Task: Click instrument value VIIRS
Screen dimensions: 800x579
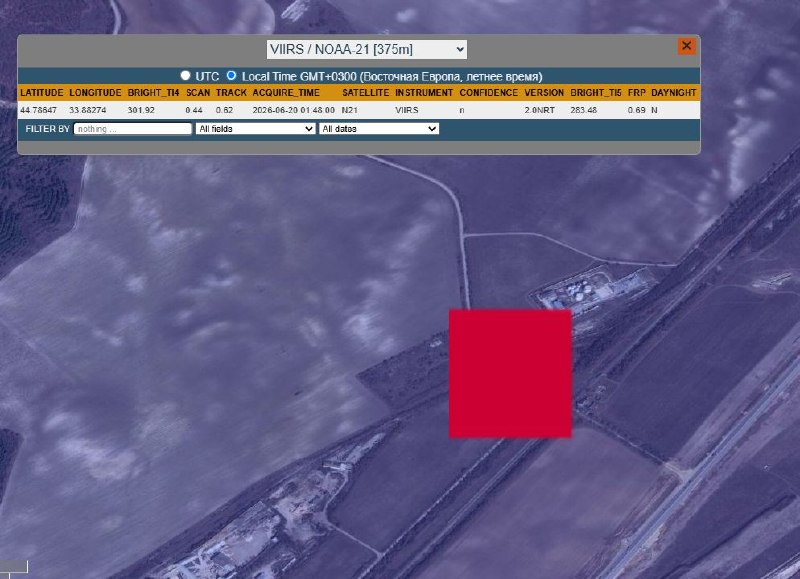Action: point(407,110)
